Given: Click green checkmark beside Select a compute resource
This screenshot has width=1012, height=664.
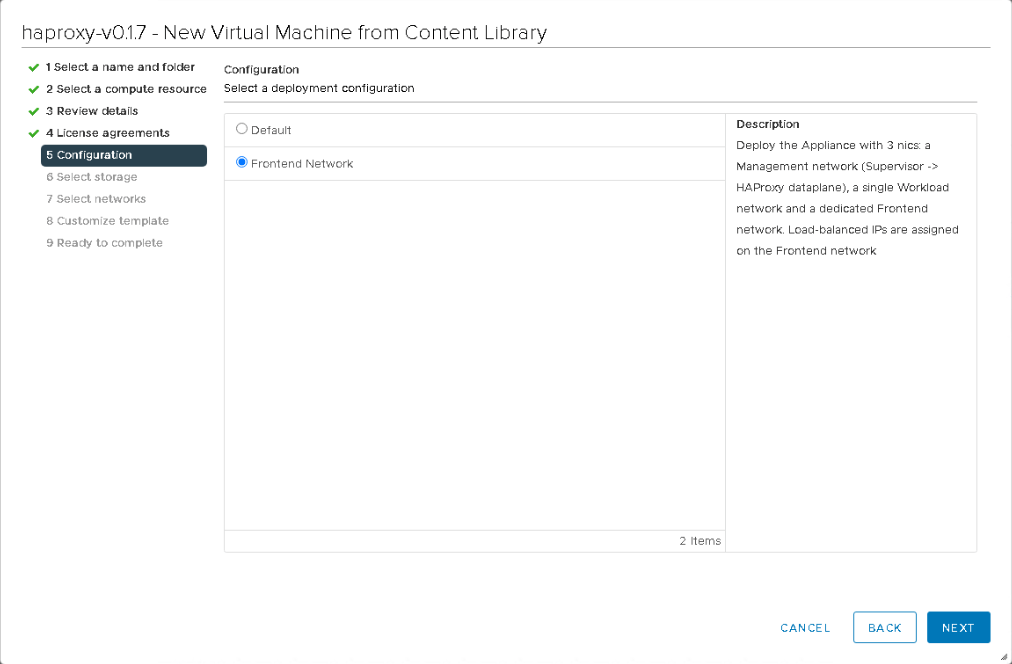Looking at the screenshot, I should pyautogui.click(x=34, y=90).
